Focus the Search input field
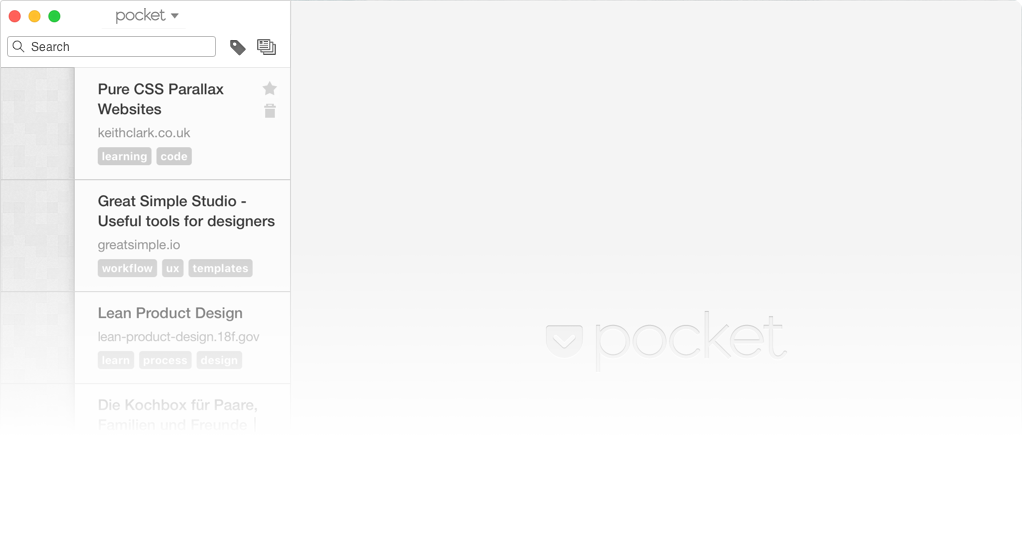 pyautogui.click(x=111, y=46)
